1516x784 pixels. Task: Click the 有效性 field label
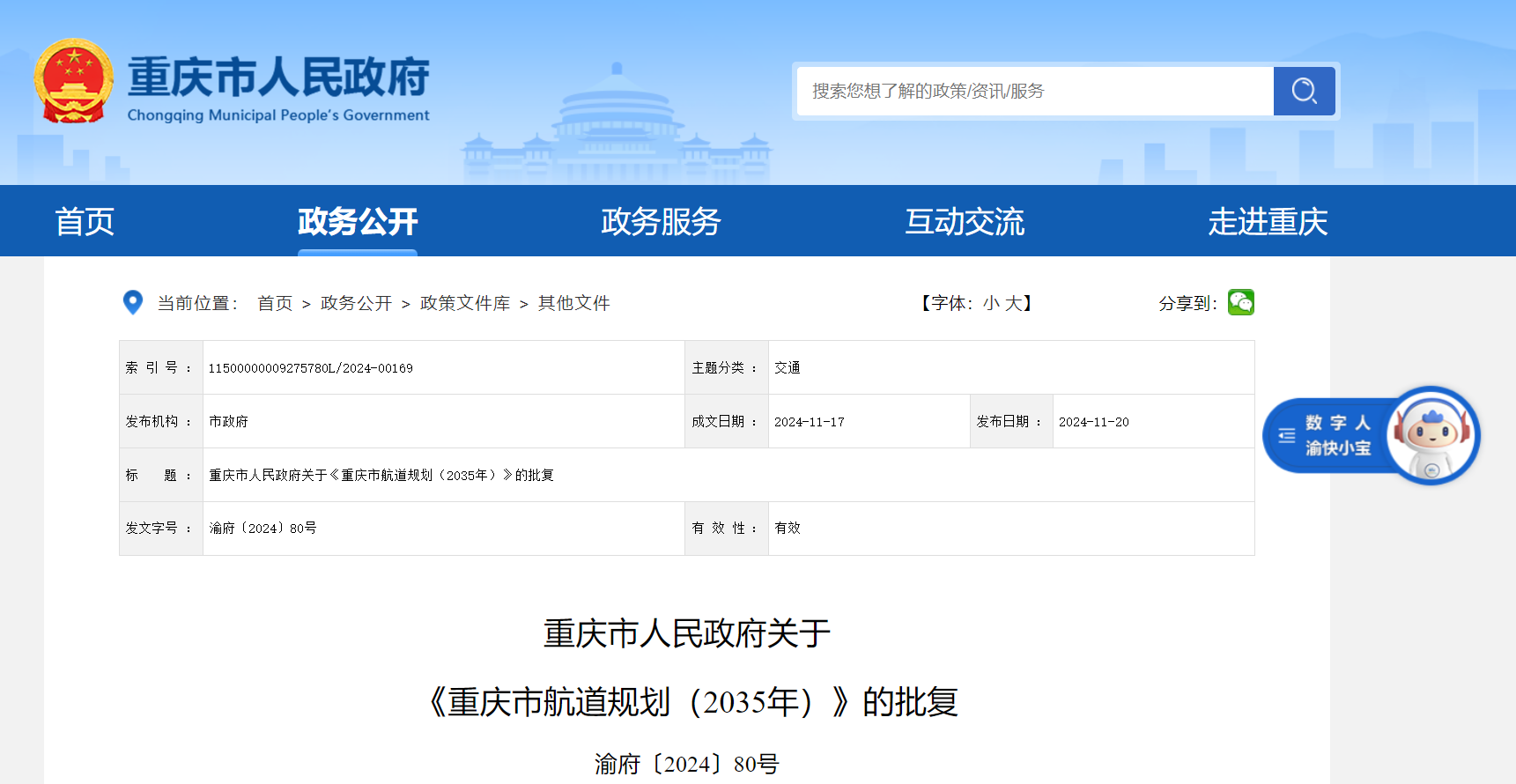pyautogui.click(x=724, y=529)
